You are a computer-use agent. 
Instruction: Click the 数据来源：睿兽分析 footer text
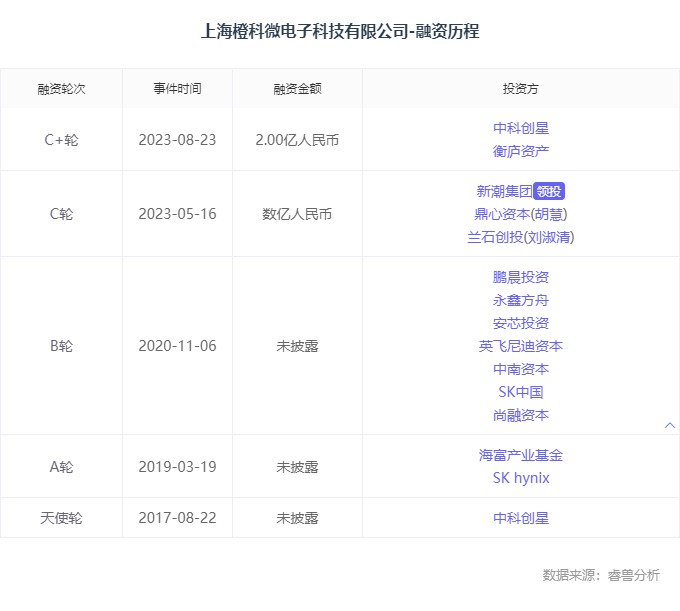pyautogui.click(x=601, y=575)
